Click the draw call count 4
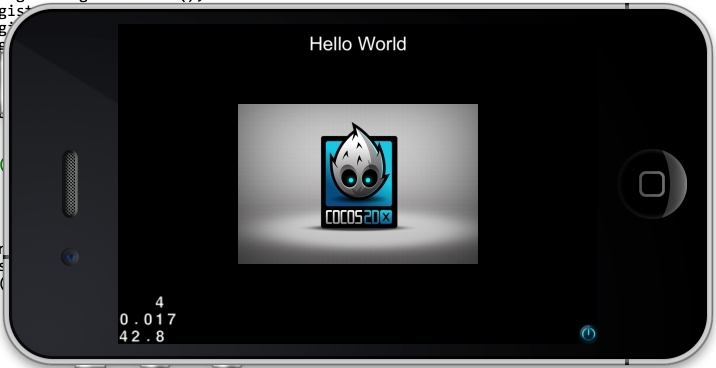 coord(159,302)
